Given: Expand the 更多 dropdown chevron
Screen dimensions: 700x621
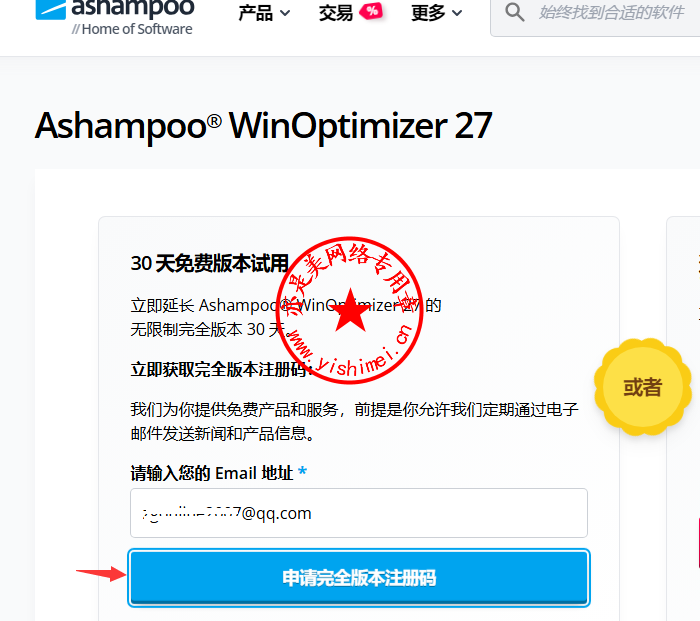Looking at the screenshot, I should point(457,13).
